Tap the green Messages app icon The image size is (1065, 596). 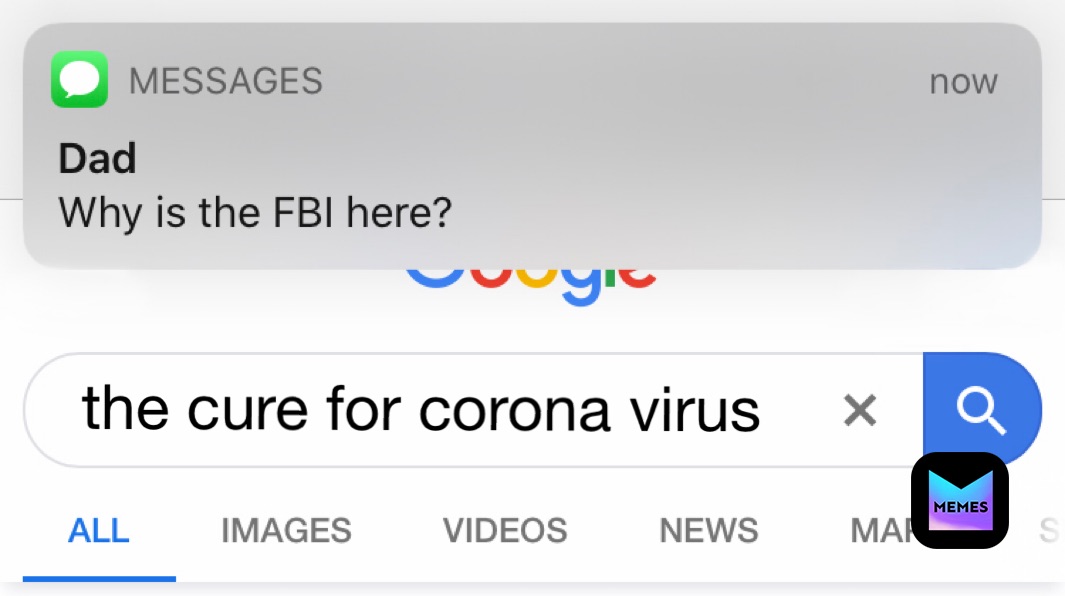coord(79,81)
